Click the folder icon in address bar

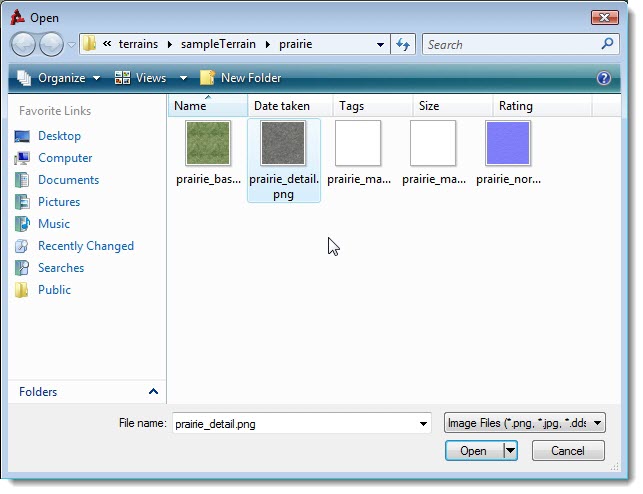click(x=89, y=44)
